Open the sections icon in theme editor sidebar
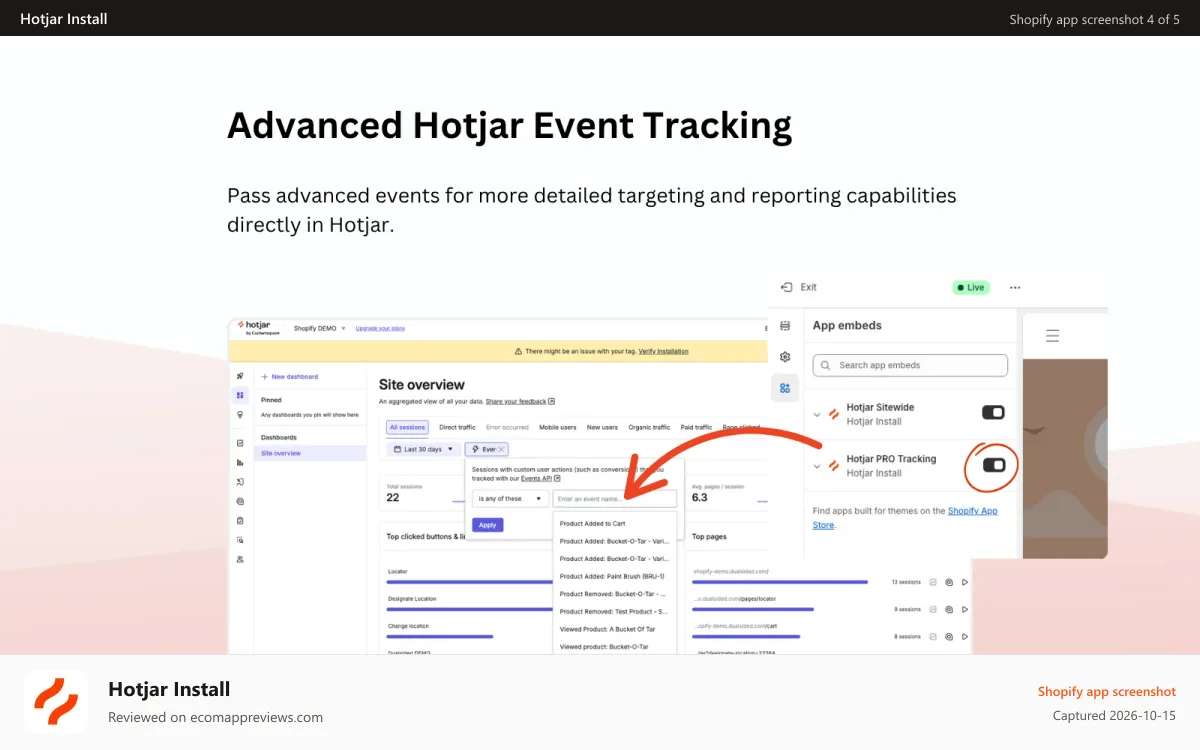Viewport: 1200px width, 750px height. [785, 326]
